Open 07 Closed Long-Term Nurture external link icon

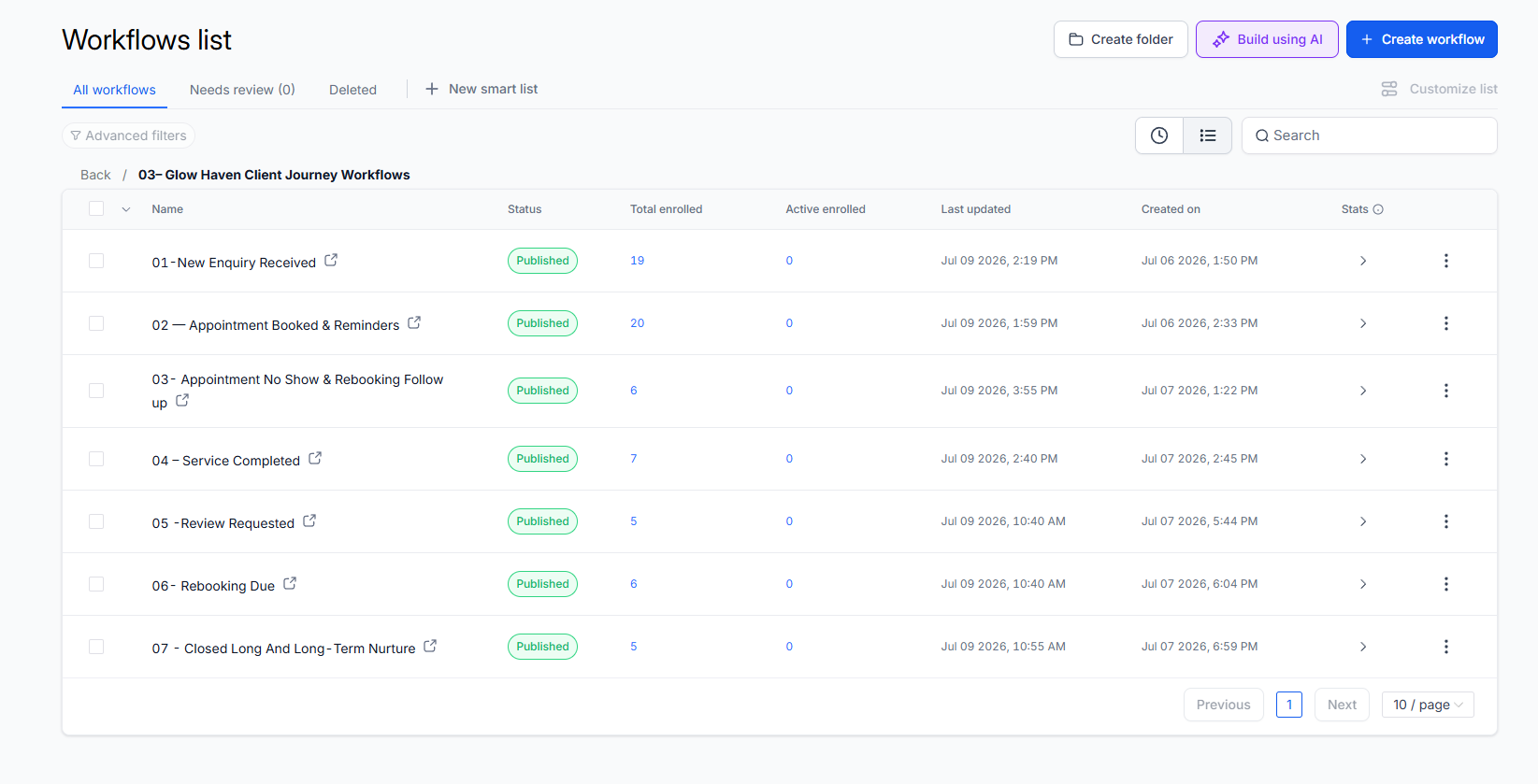point(430,647)
